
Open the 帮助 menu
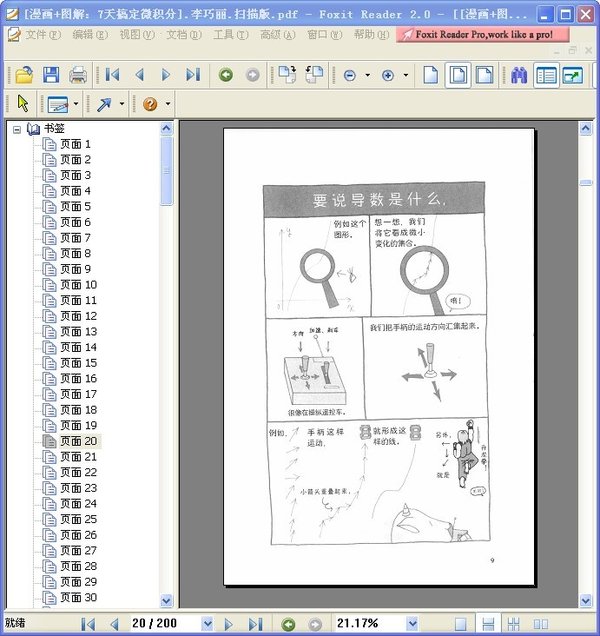pos(372,35)
